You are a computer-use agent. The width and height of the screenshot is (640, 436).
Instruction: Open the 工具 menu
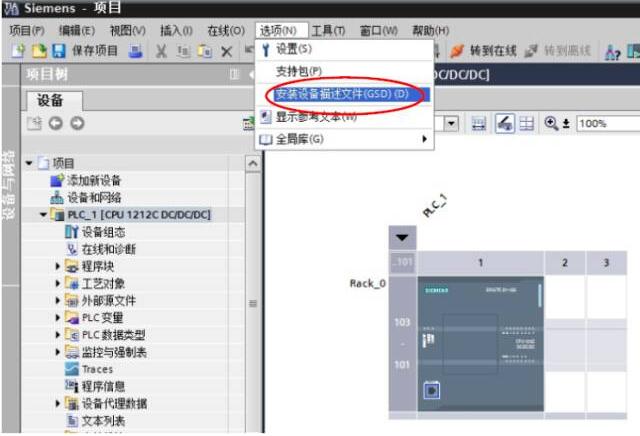(x=328, y=30)
